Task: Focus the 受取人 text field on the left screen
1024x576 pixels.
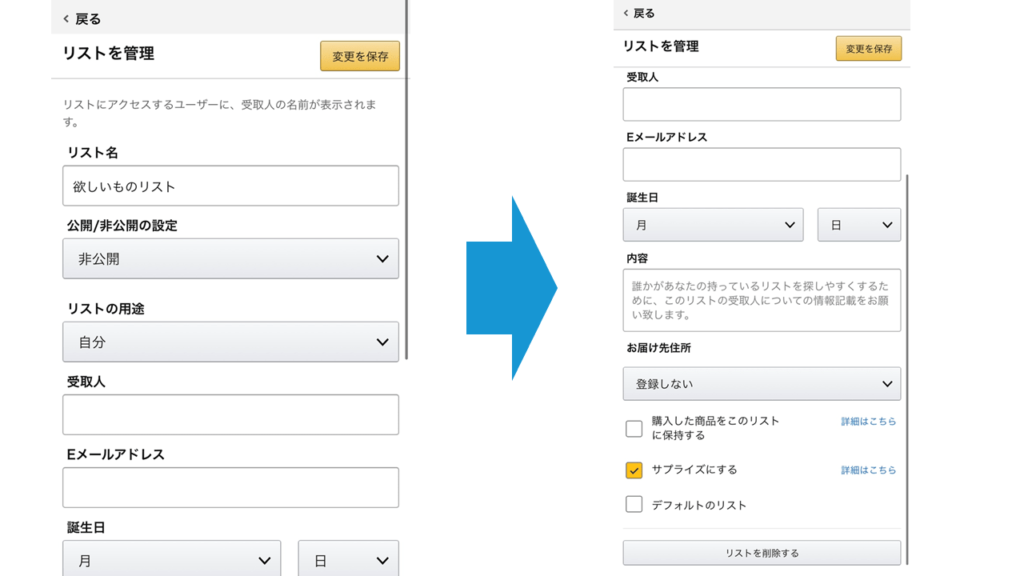Action: click(230, 414)
